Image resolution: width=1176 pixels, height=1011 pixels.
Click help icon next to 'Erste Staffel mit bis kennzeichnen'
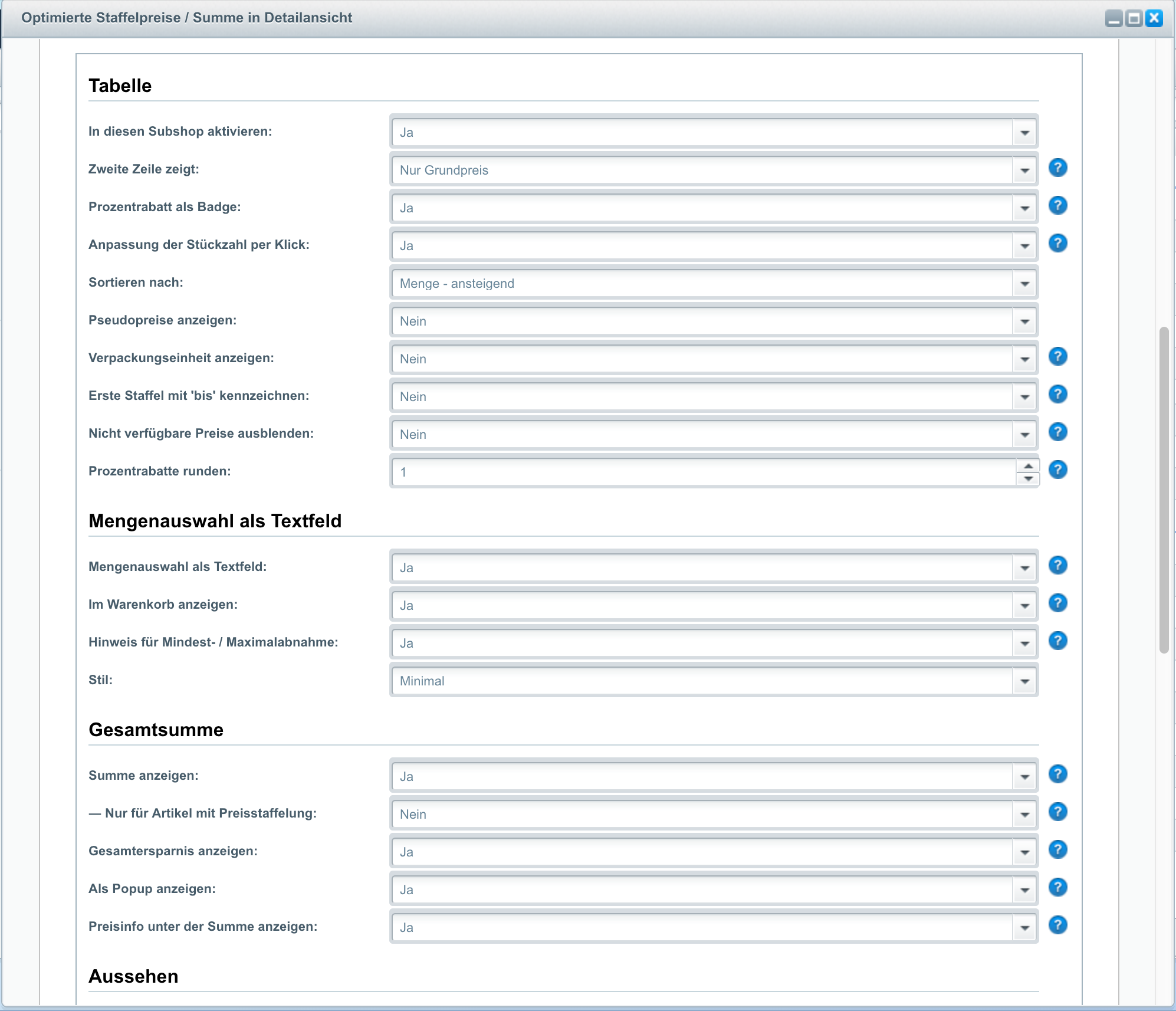pos(1058,395)
